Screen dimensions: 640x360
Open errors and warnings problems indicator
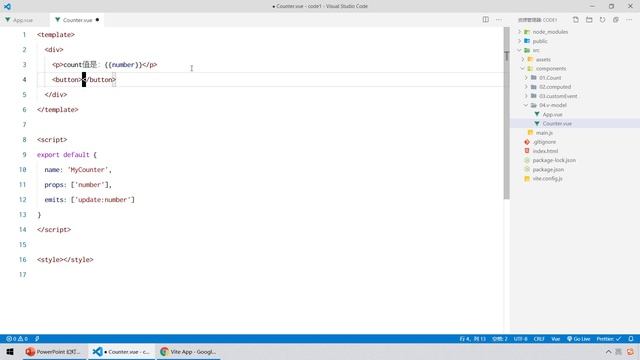pyautogui.click(x=17, y=339)
